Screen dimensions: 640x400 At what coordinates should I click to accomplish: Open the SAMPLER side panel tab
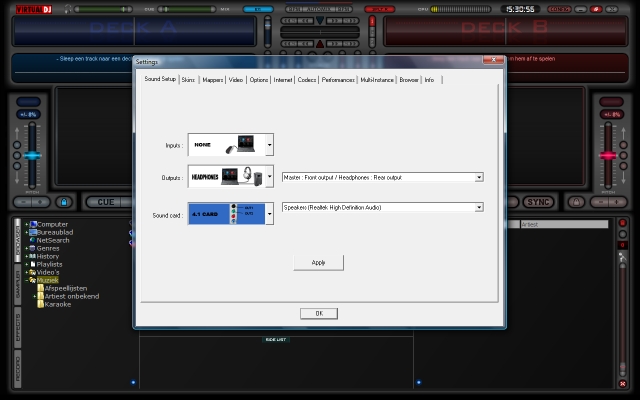pyautogui.click(x=18, y=284)
